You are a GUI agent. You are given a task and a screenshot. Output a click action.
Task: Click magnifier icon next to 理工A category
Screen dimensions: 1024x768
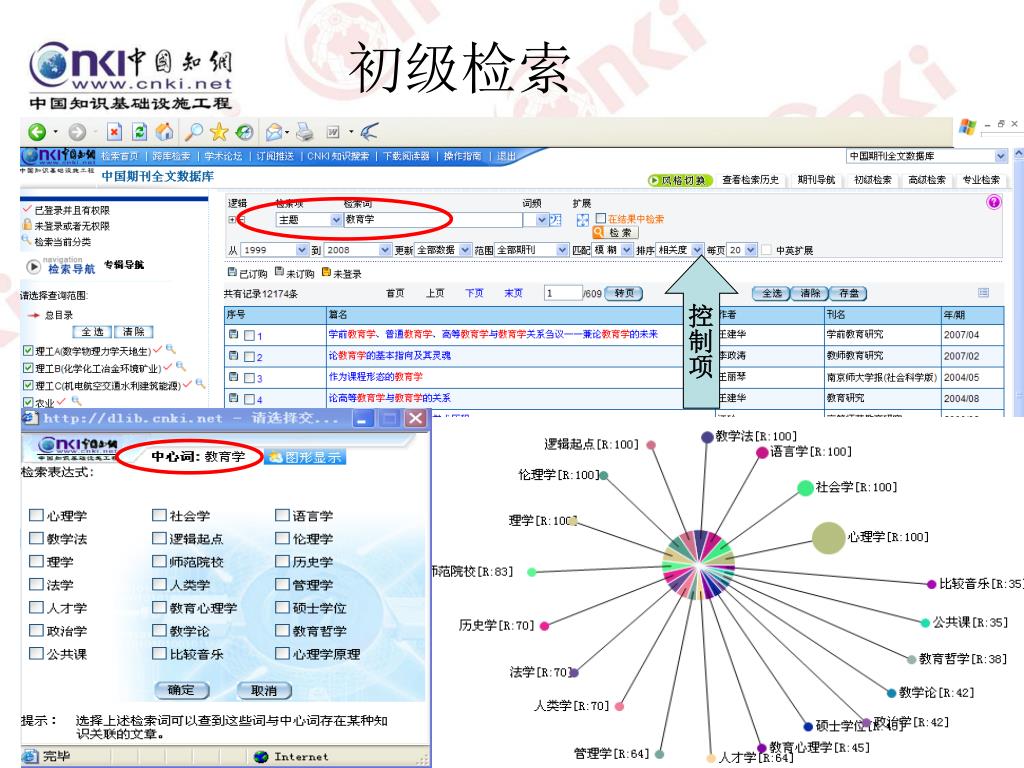171,349
